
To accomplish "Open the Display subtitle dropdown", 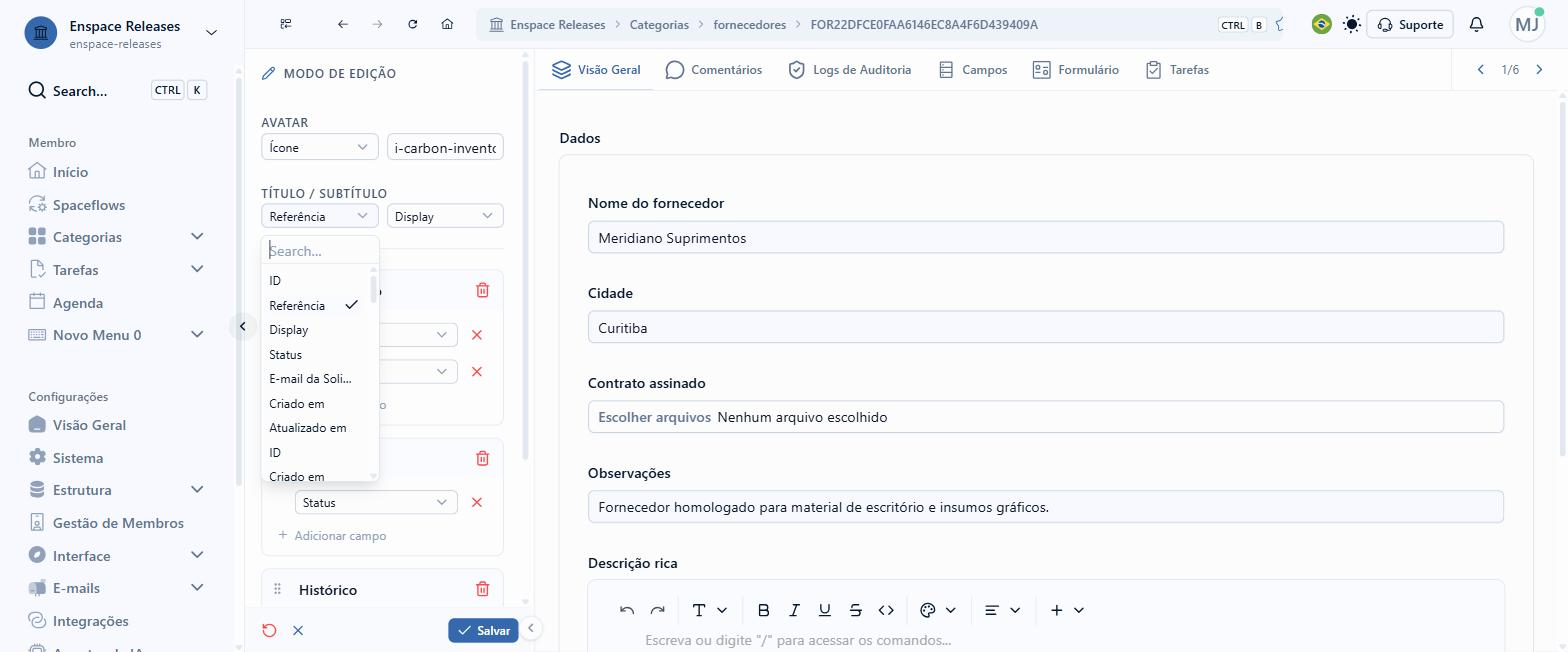I will click(445, 216).
